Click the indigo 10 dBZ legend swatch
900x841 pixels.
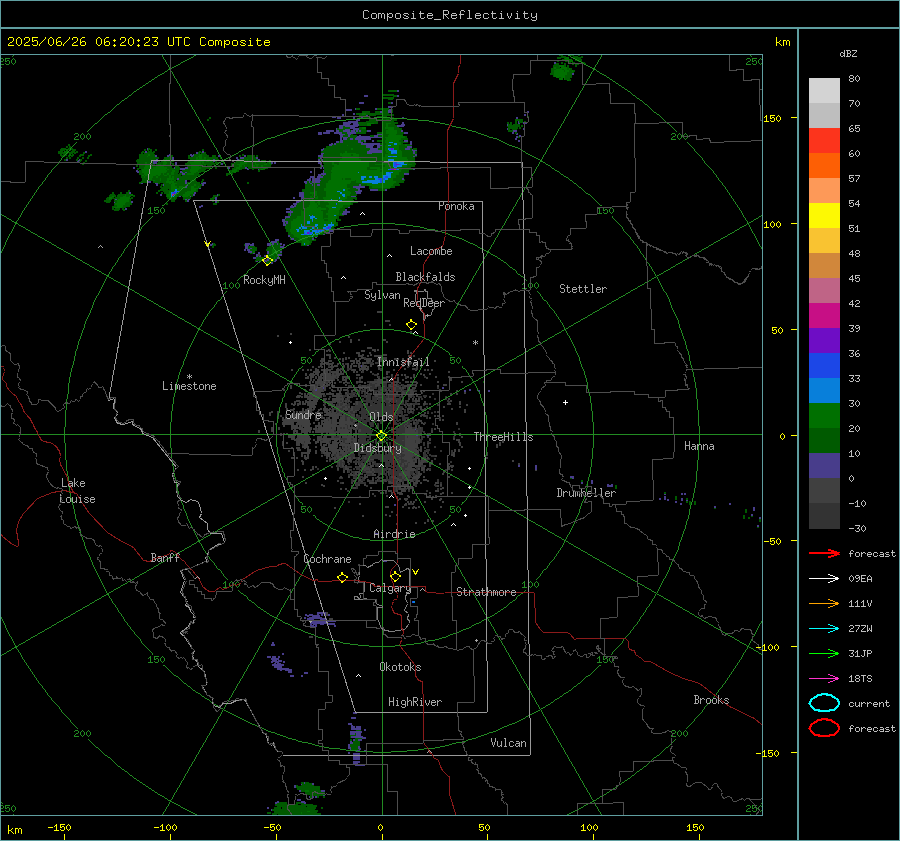click(x=824, y=466)
